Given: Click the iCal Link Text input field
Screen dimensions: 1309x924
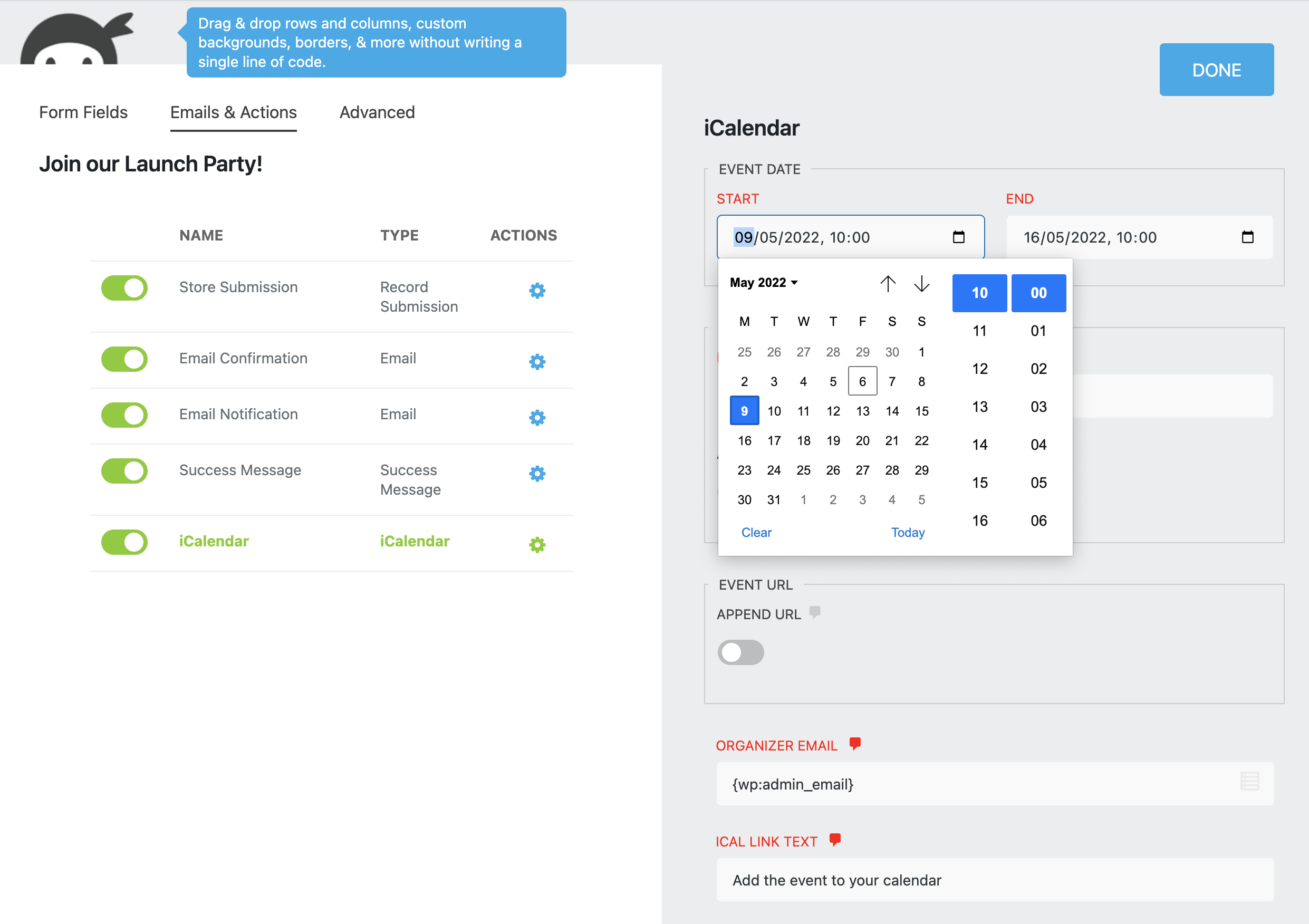Looking at the screenshot, I should 994,880.
